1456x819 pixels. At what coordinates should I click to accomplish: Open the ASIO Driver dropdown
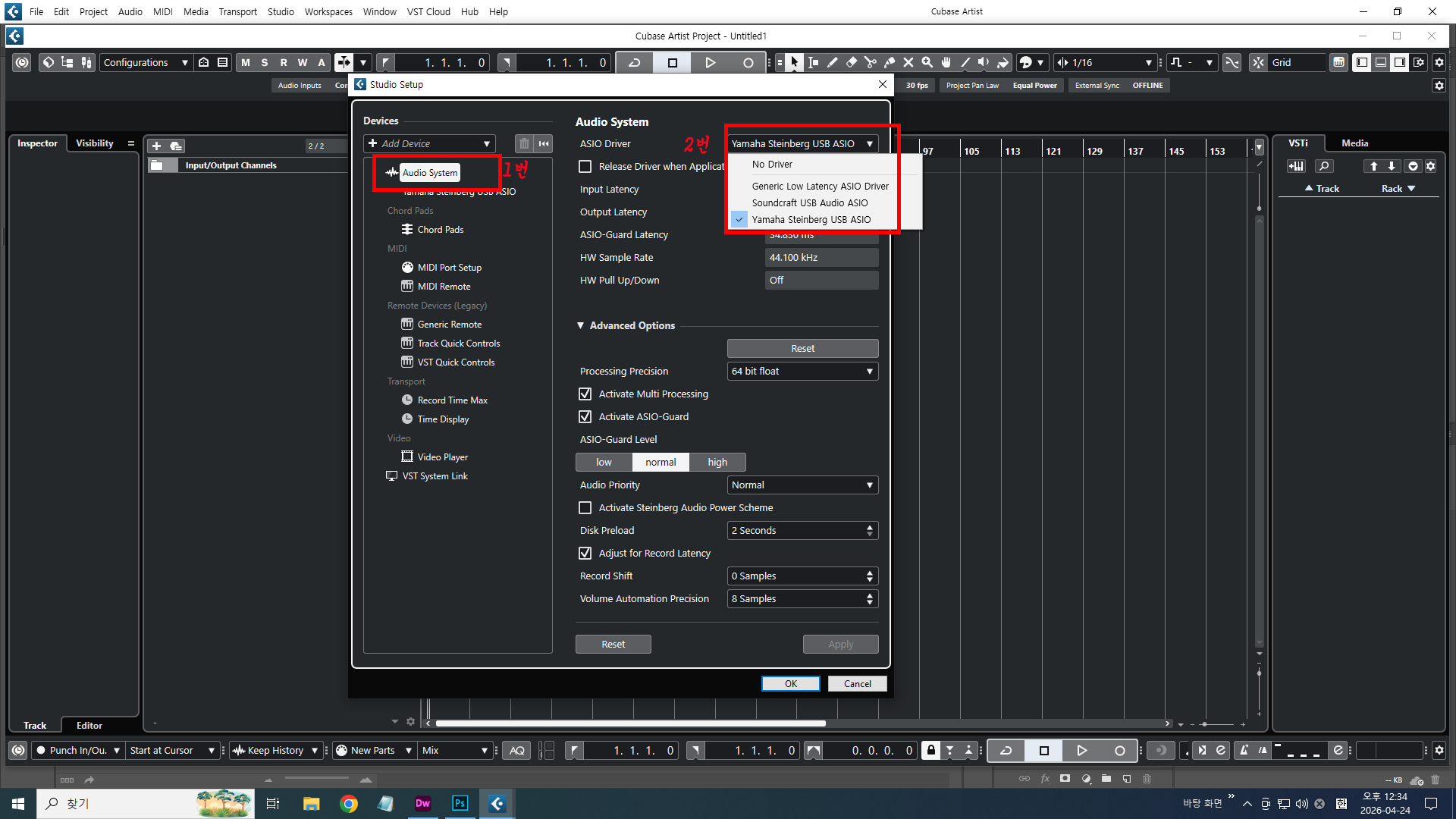click(x=802, y=143)
